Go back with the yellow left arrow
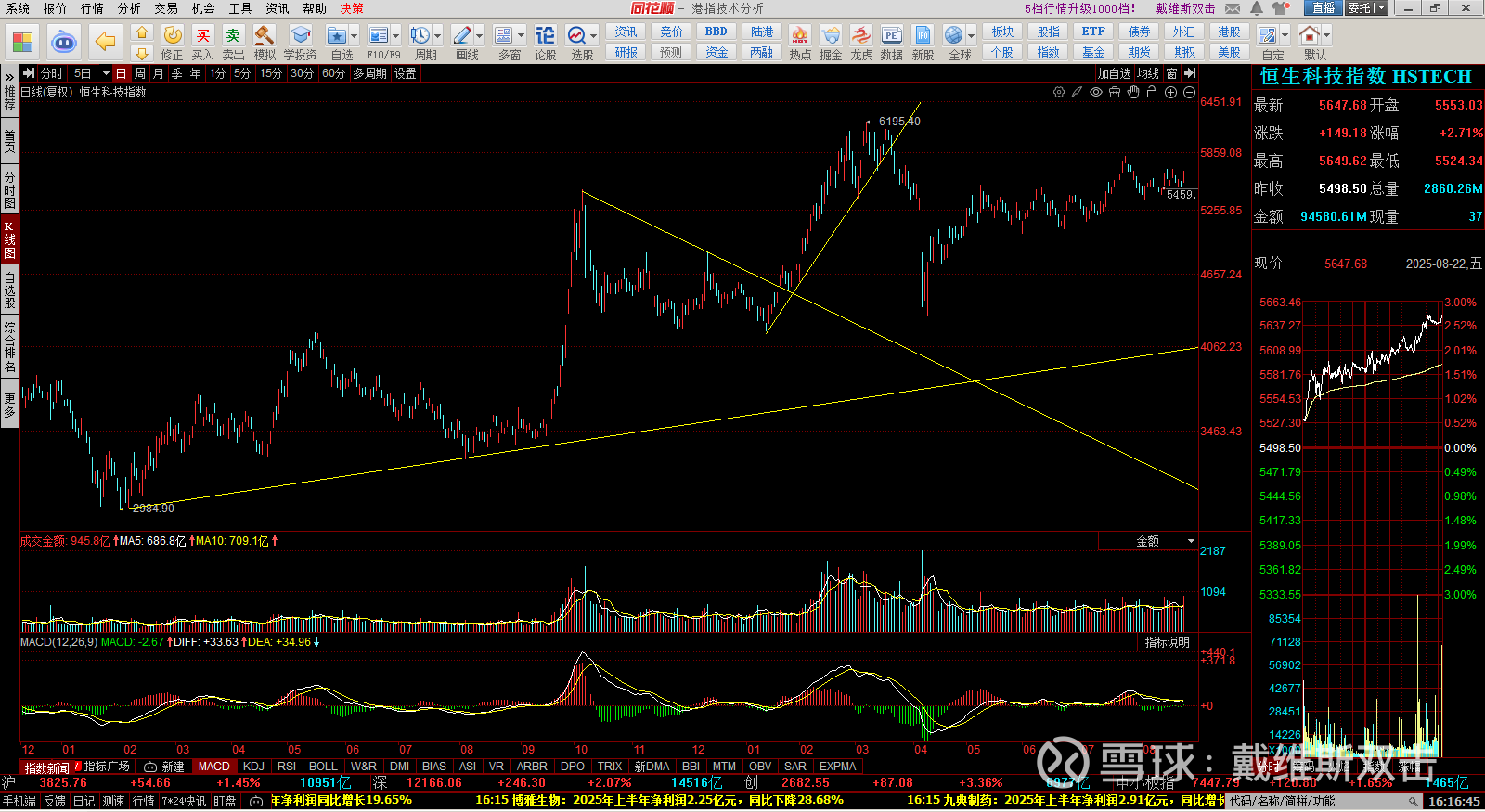This screenshot has height=812, width=1485. (106, 42)
